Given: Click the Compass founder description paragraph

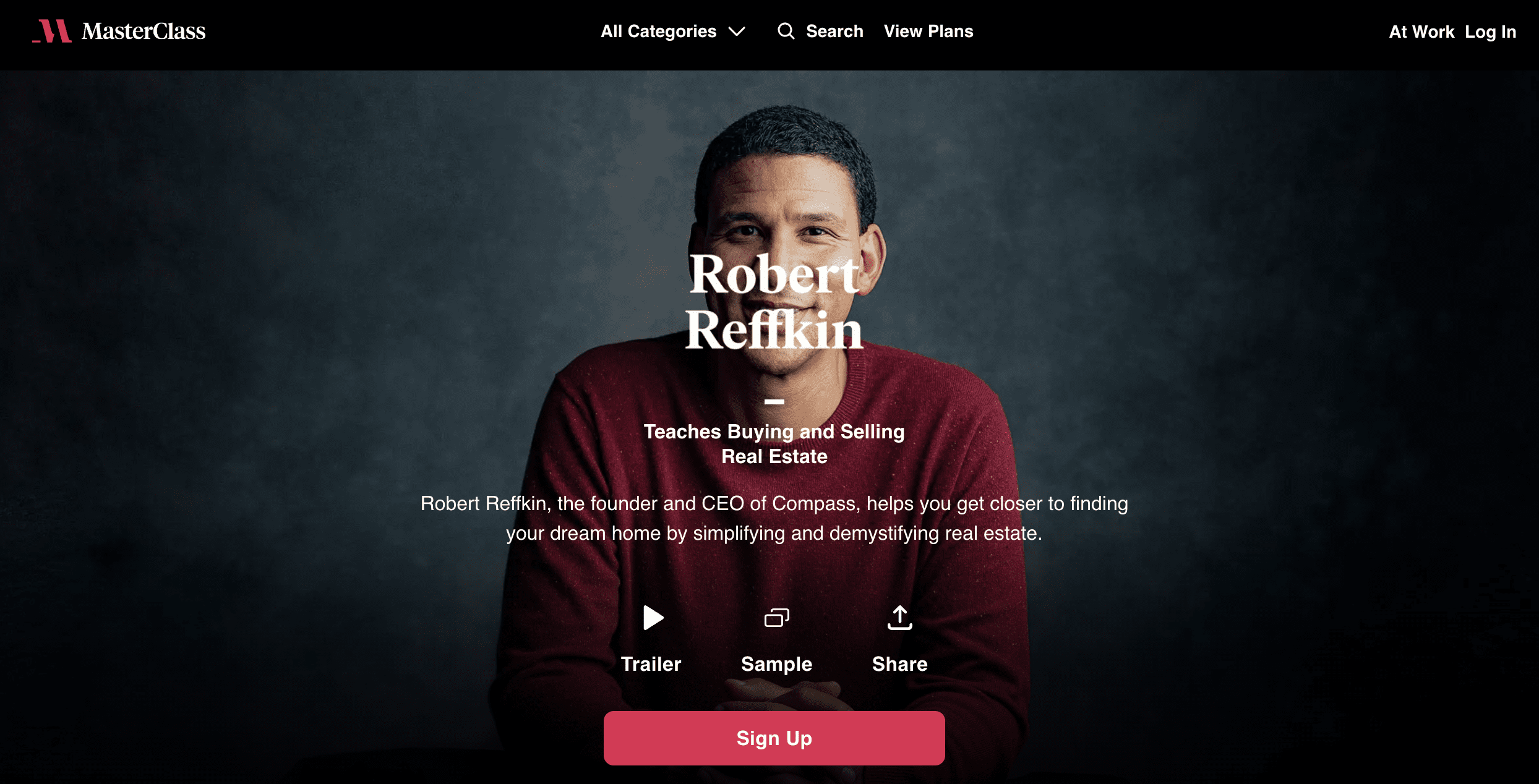Looking at the screenshot, I should coord(774,518).
